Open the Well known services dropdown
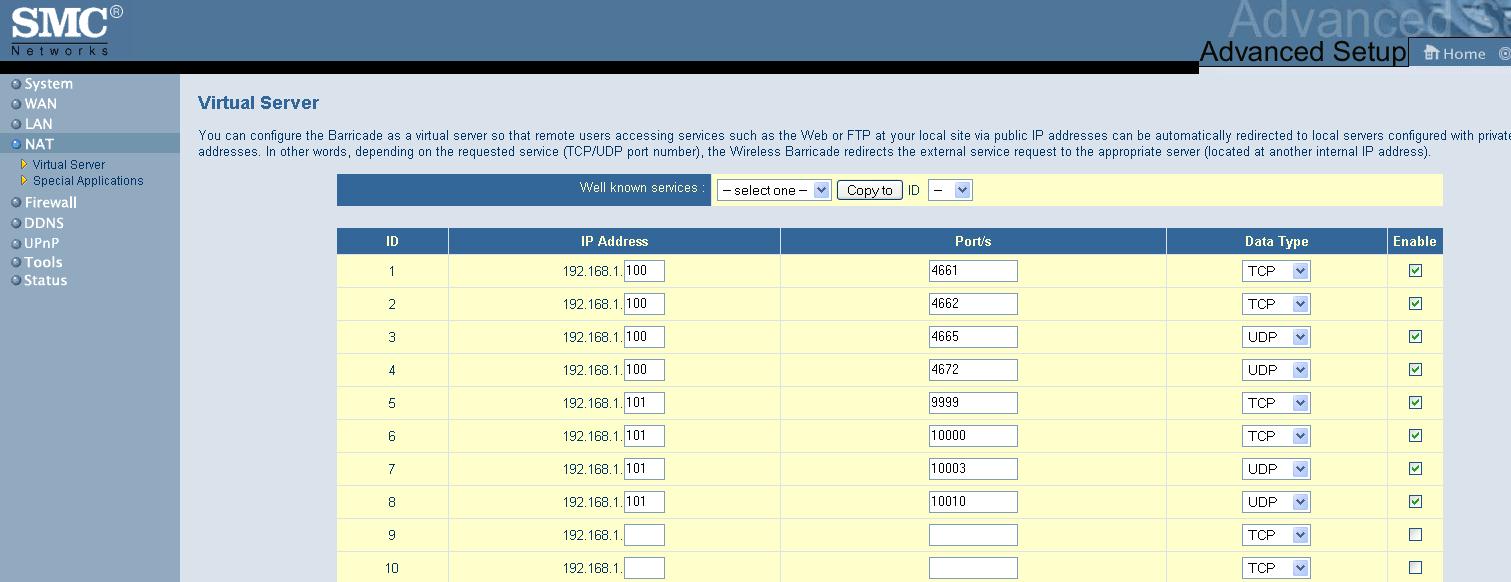The image size is (1511, 582). 774,190
